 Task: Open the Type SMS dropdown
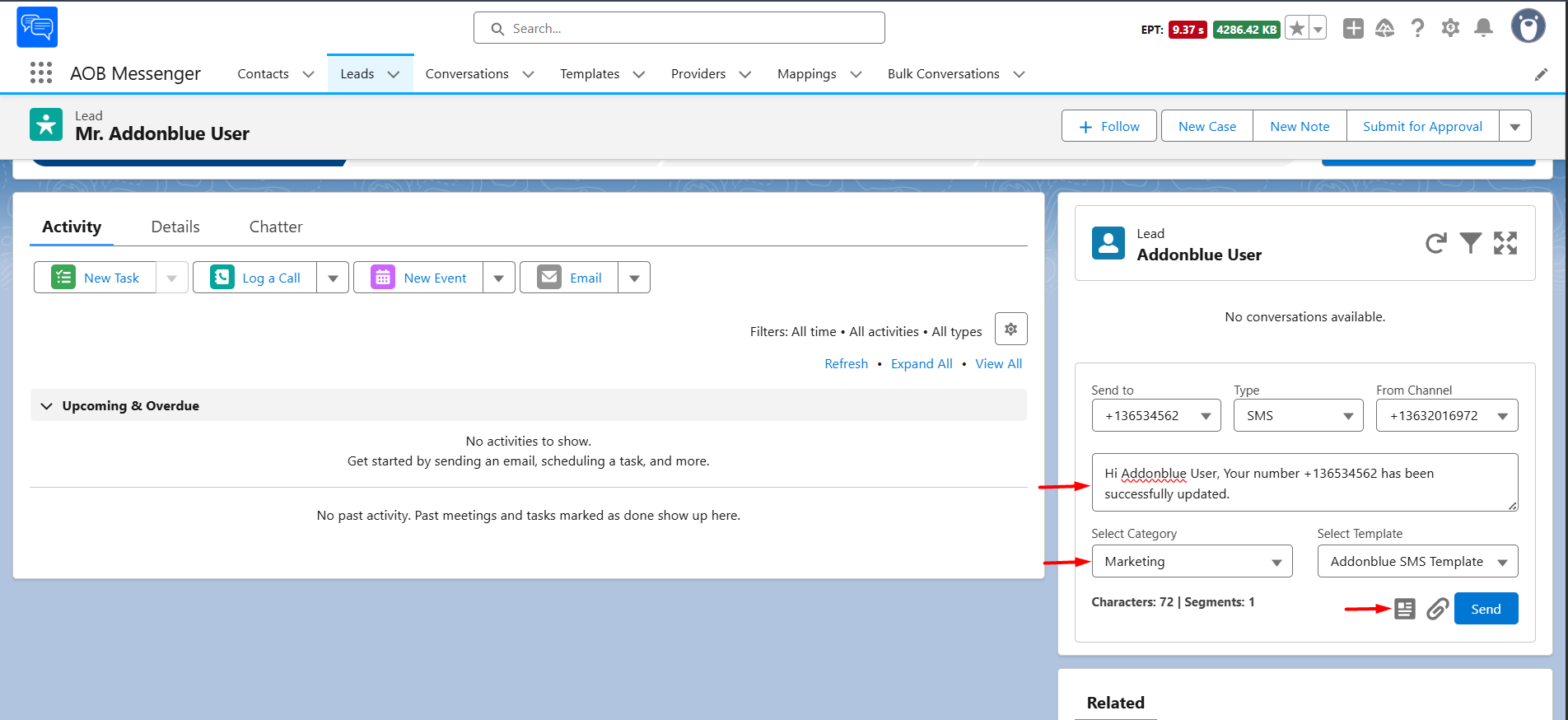click(x=1298, y=415)
